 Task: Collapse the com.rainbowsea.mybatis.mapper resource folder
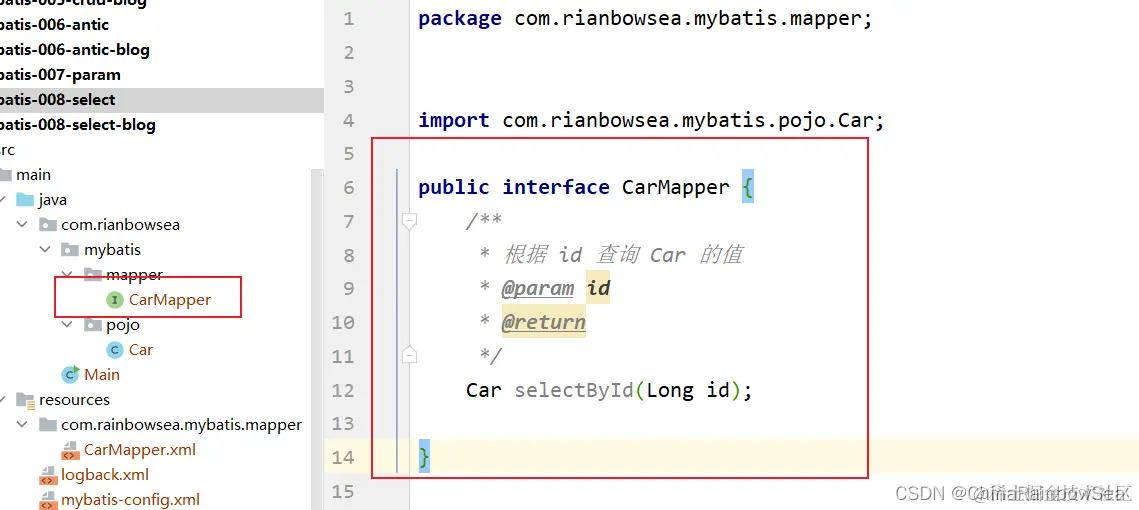(23, 424)
